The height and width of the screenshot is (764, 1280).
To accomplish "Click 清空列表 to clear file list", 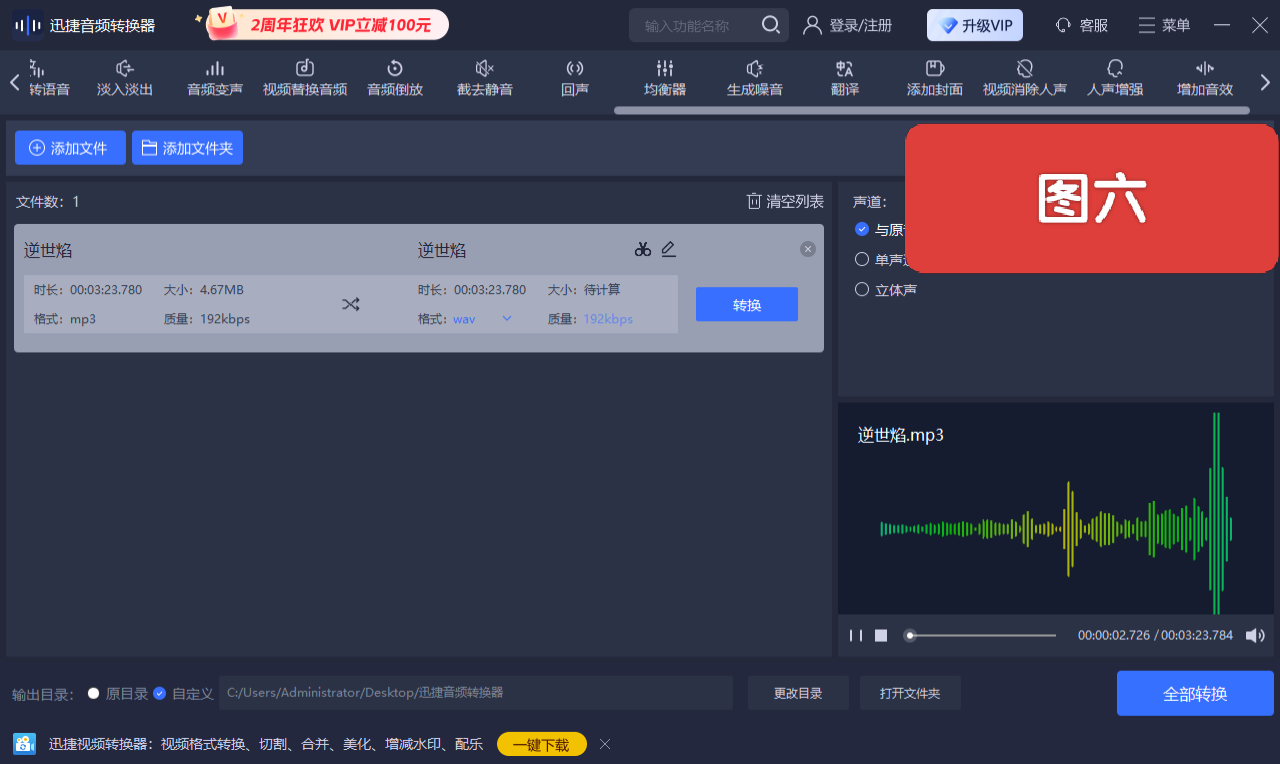I will (785, 201).
